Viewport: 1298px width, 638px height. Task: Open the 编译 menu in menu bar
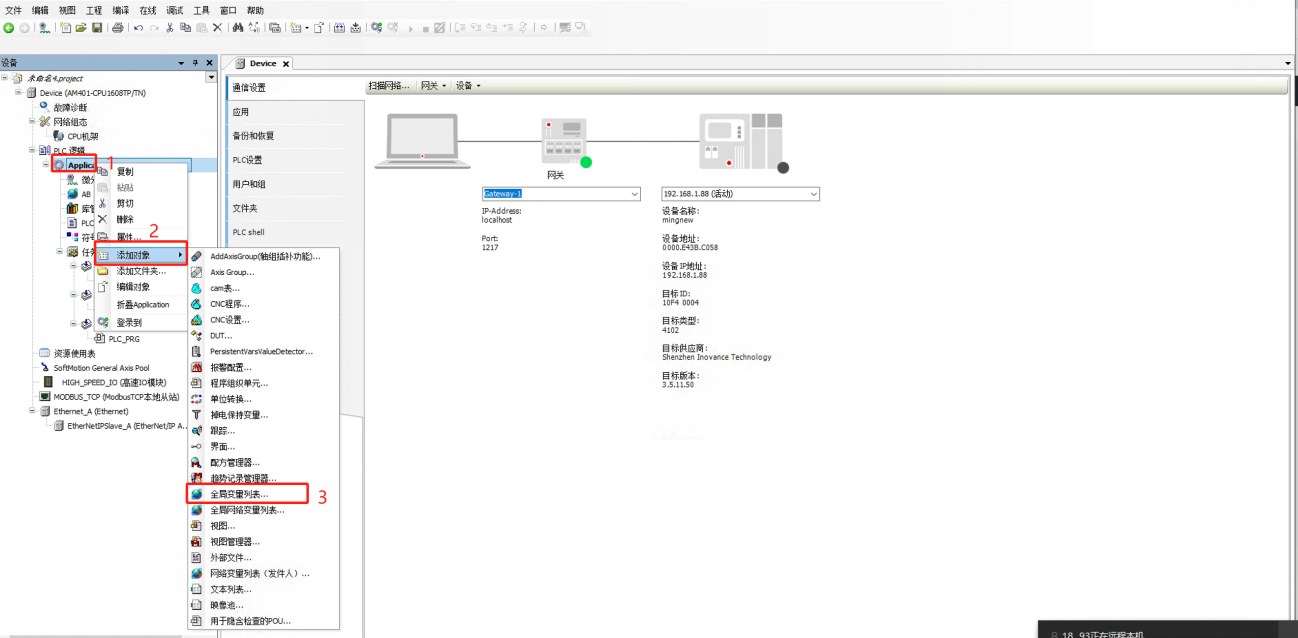coord(121,10)
